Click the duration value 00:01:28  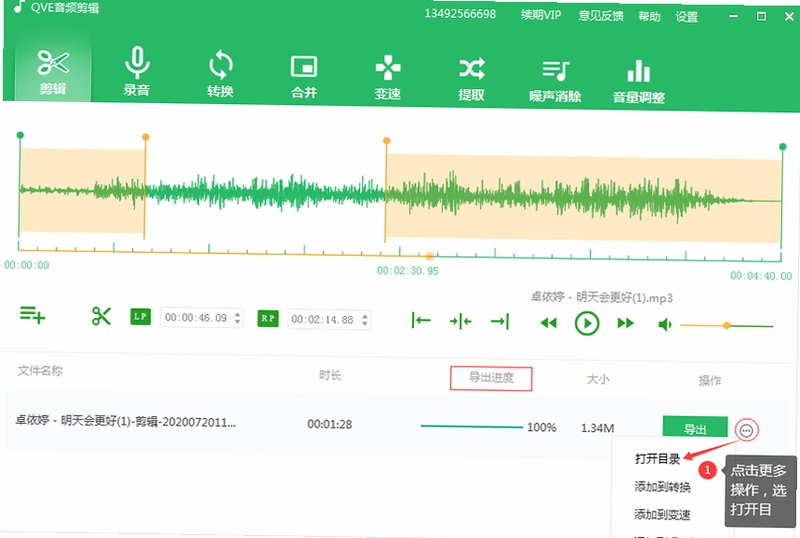pyautogui.click(x=330, y=424)
